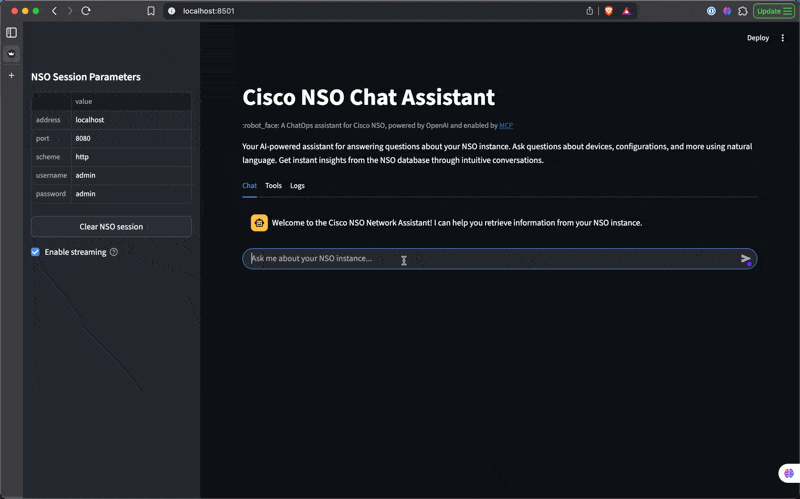
Task: Click the plus icon in vertical tab bar
Action: pyautogui.click(x=11, y=75)
